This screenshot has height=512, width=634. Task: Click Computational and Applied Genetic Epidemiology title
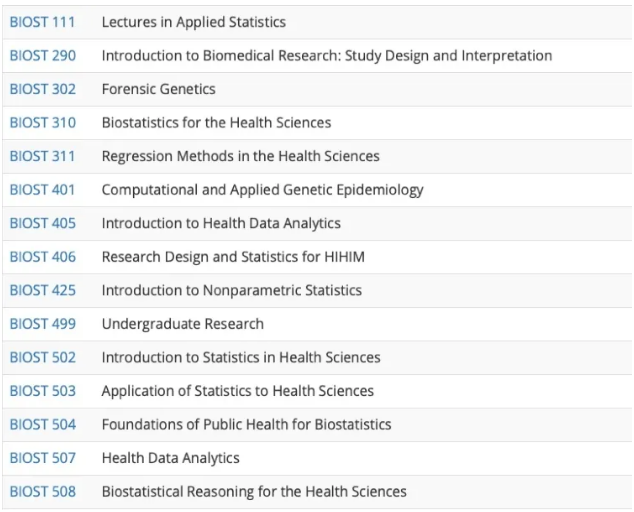(x=263, y=190)
